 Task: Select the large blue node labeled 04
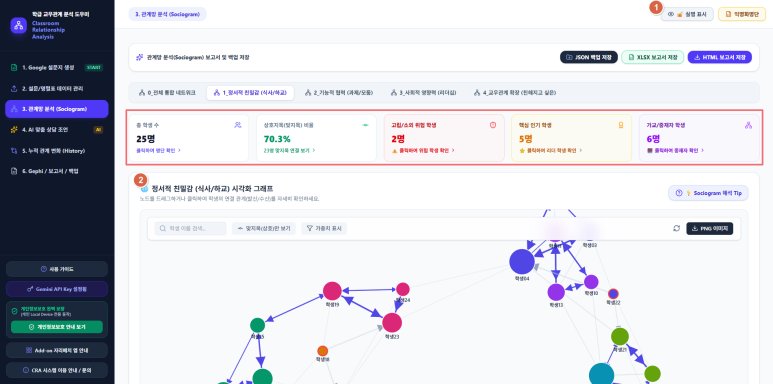tap(522, 262)
